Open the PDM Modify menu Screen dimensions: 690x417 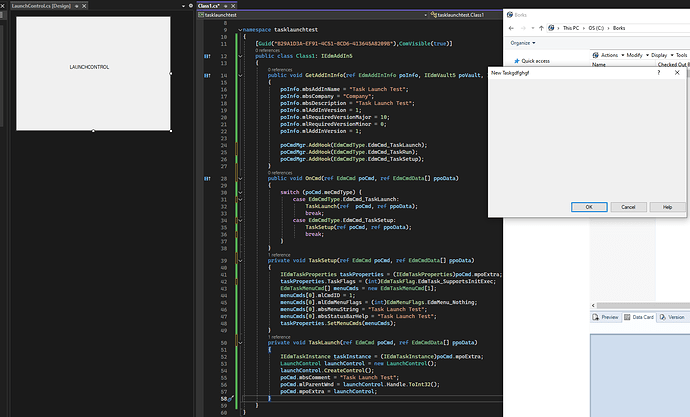637,55
